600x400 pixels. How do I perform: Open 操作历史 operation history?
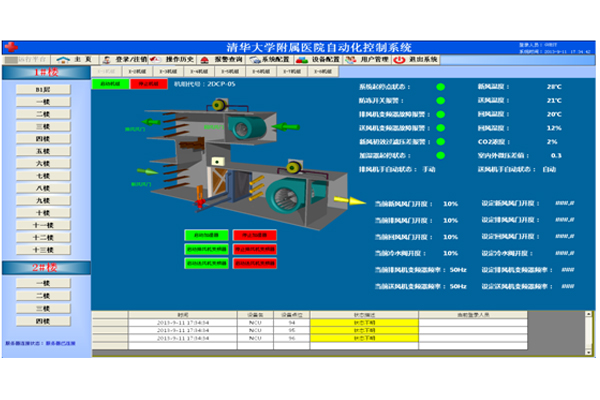click(x=173, y=59)
